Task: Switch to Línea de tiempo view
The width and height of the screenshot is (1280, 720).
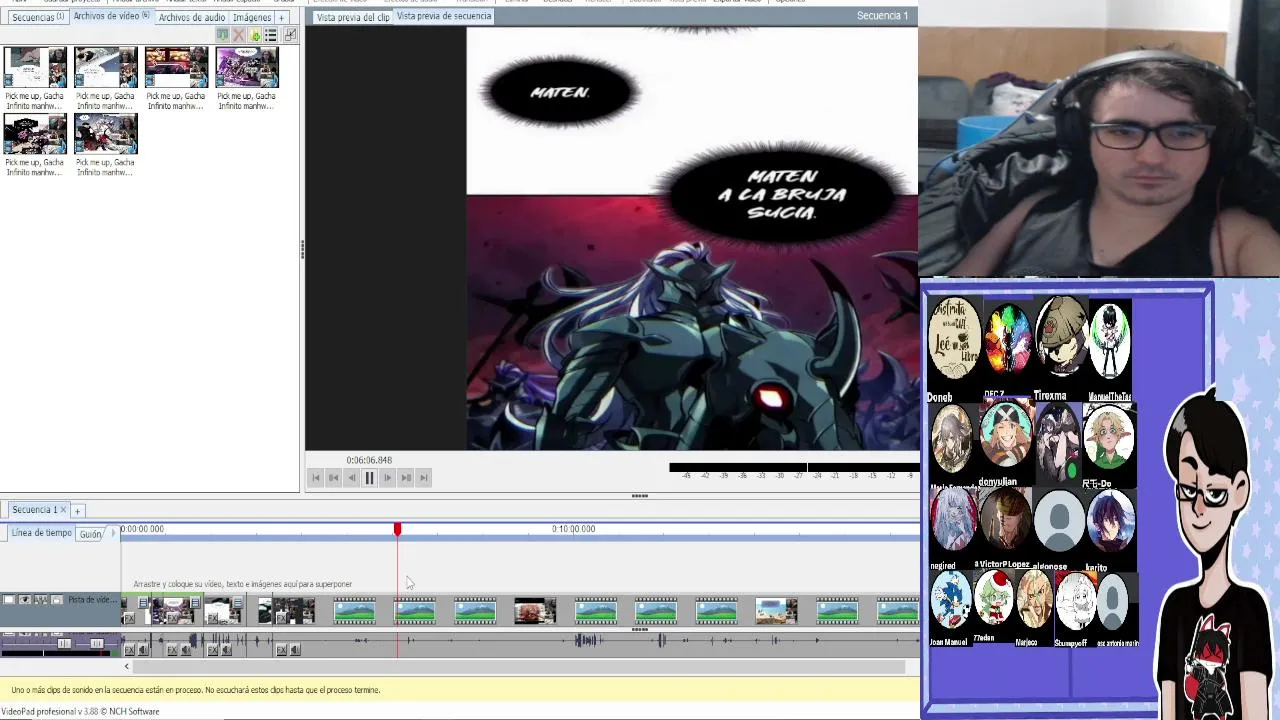Action: (42, 533)
